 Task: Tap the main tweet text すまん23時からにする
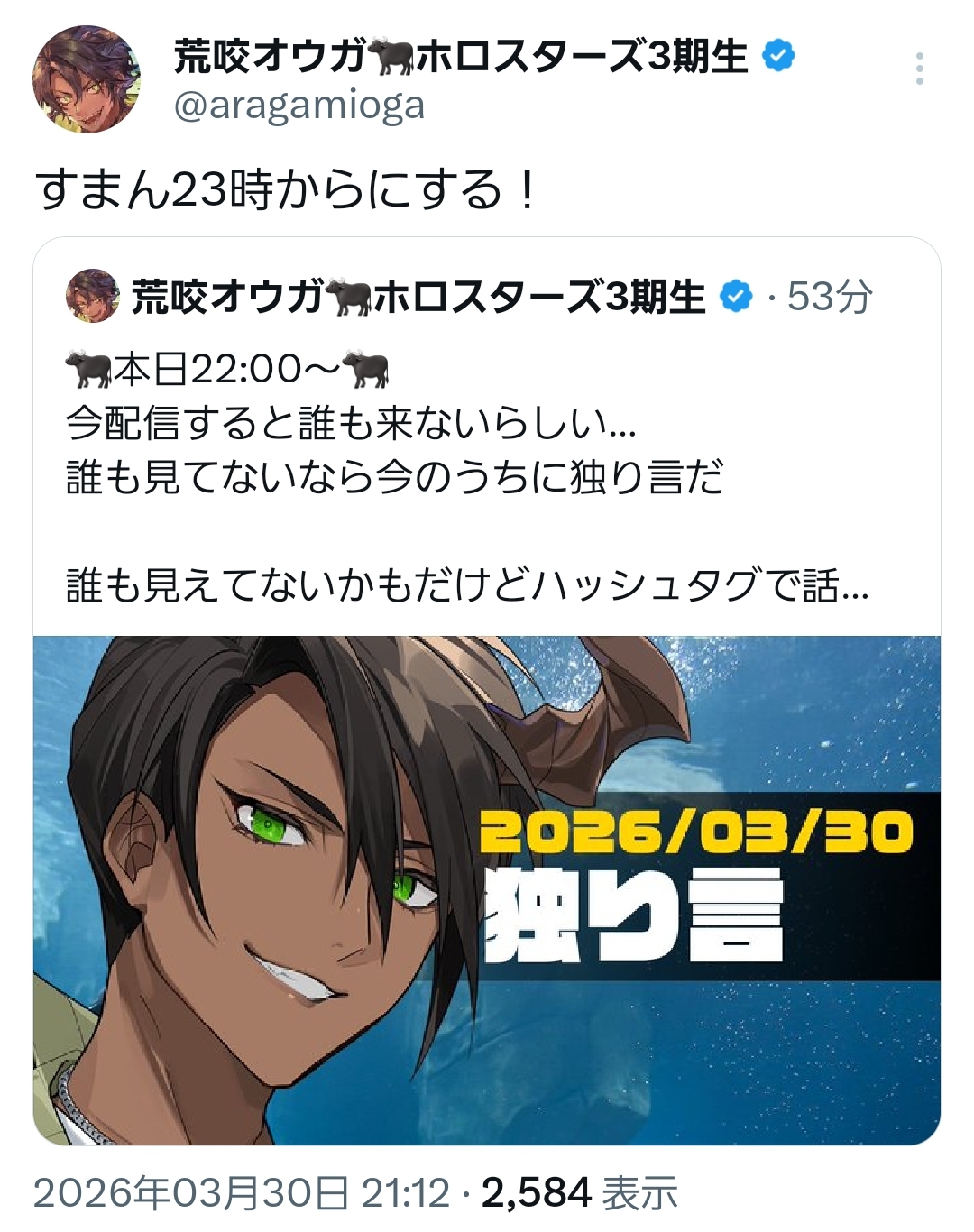coord(287,189)
